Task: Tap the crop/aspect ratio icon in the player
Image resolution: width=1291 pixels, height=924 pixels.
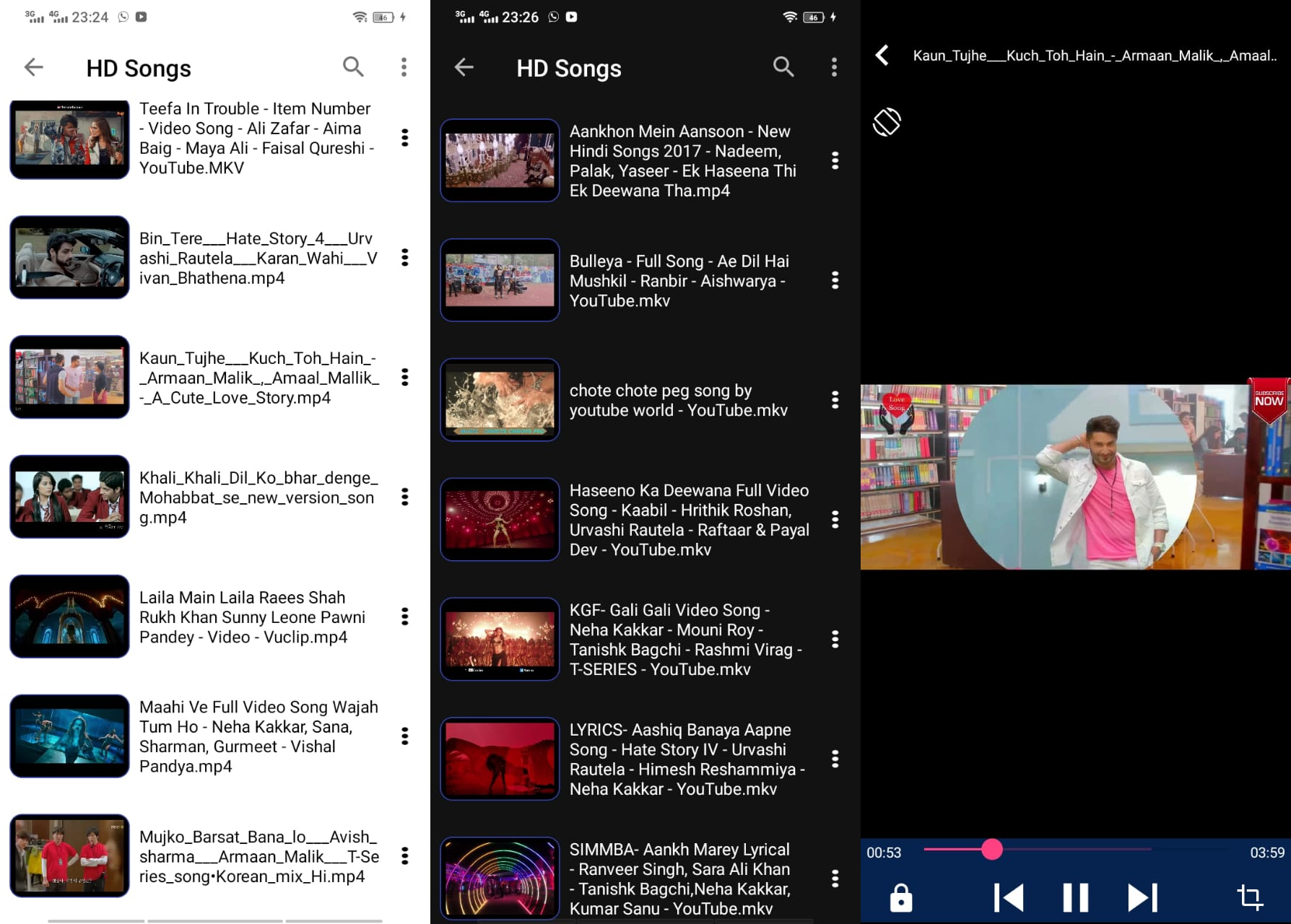Action: click(x=1248, y=897)
